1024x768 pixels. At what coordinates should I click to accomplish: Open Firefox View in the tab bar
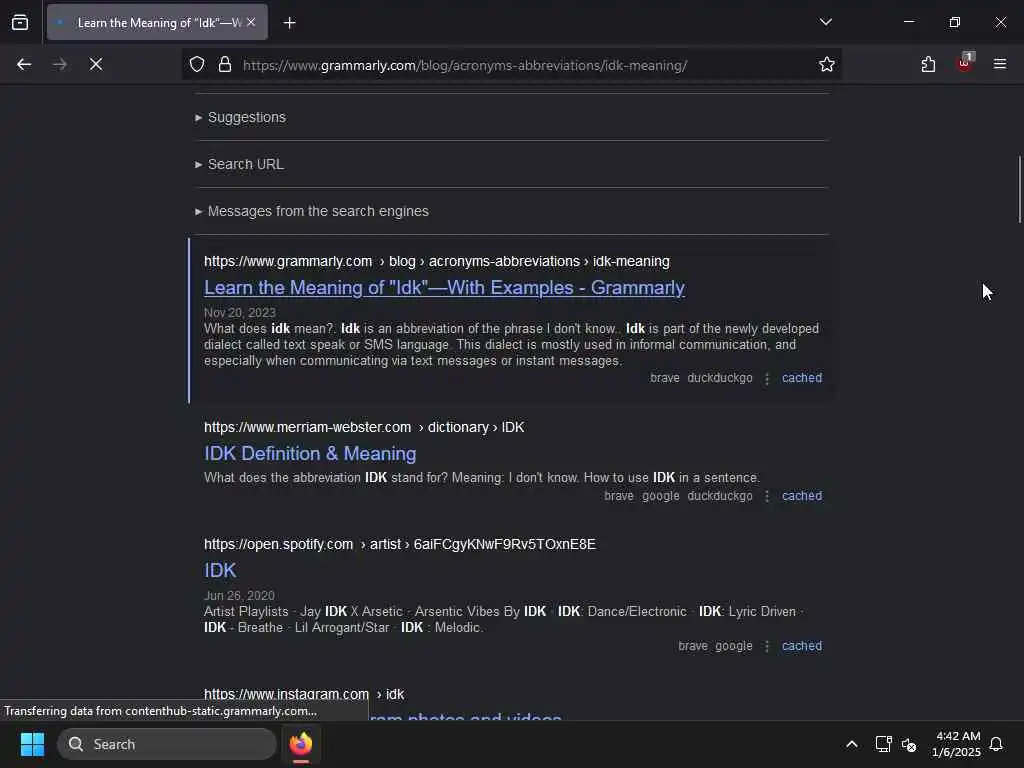20,23
